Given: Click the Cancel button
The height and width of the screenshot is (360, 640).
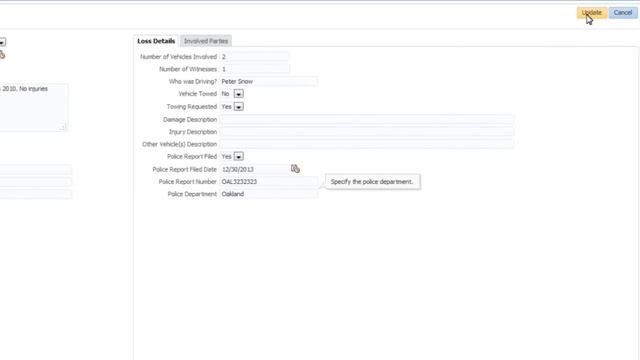Looking at the screenshot, I should click(x=622, y=13).
